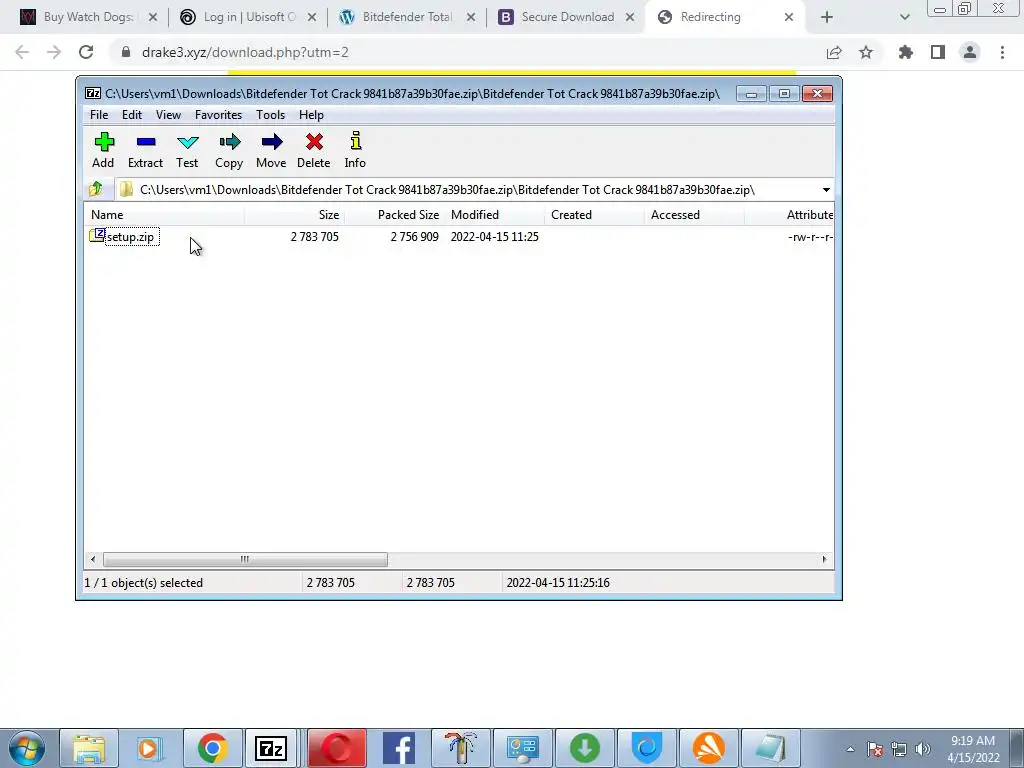Show hidden system tray icons
1024x768 pixels.
[850, 749]
